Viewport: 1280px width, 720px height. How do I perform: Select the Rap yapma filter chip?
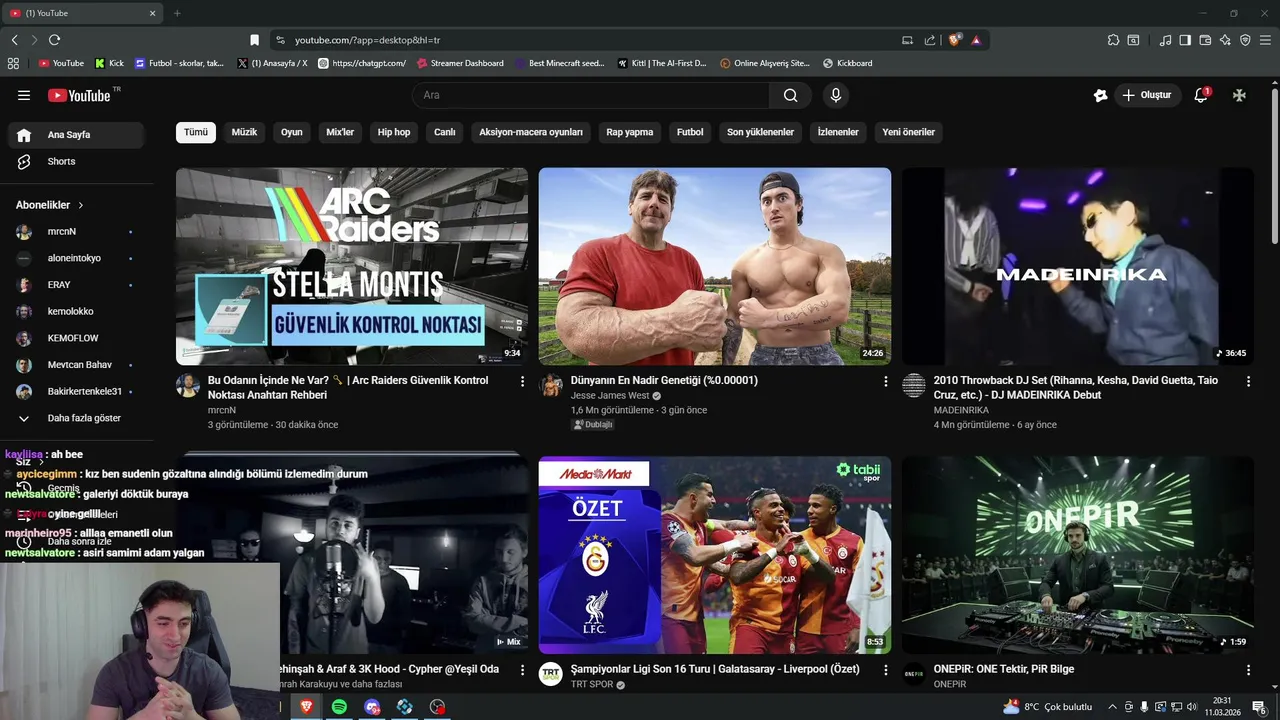click(630, 132)
